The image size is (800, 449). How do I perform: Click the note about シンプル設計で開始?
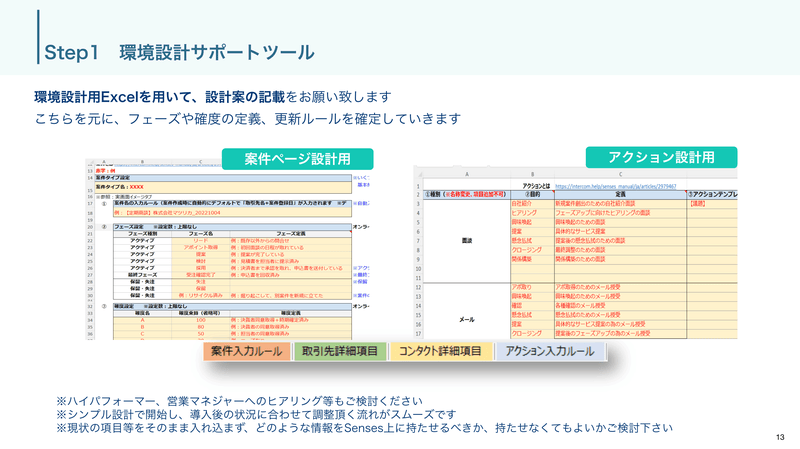tap(256, 414)
